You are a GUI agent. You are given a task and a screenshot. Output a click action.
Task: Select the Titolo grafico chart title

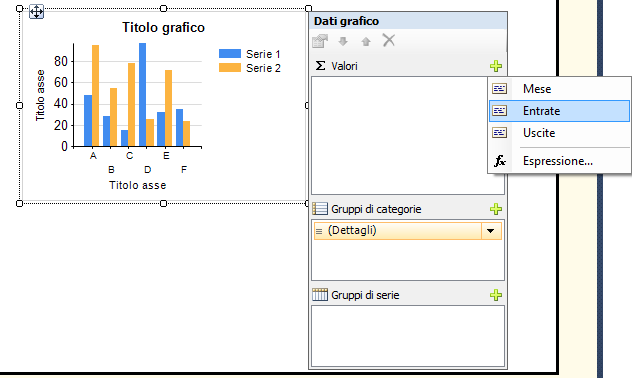(163, 27)
